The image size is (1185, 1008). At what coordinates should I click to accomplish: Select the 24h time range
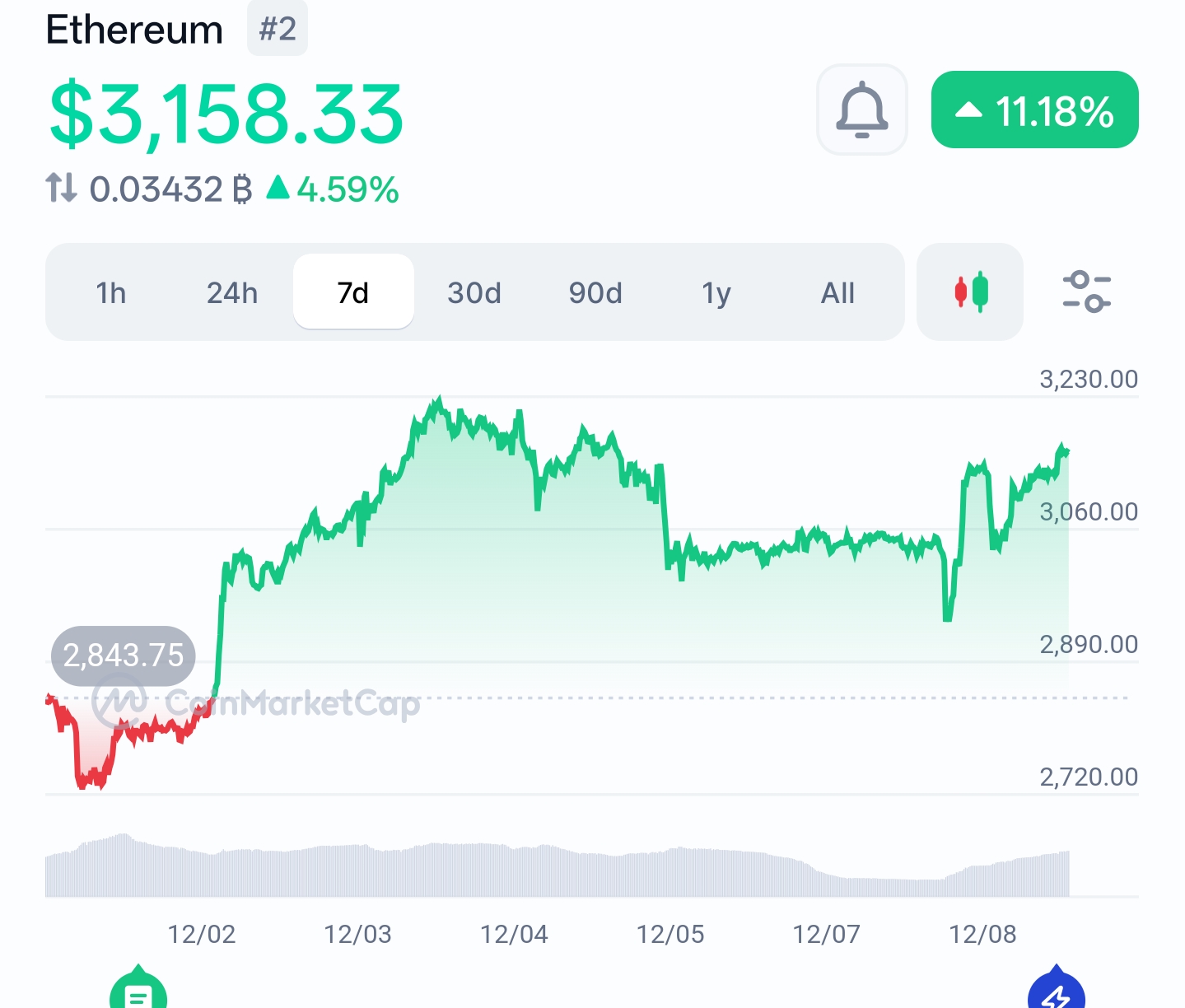pos(232,292)
